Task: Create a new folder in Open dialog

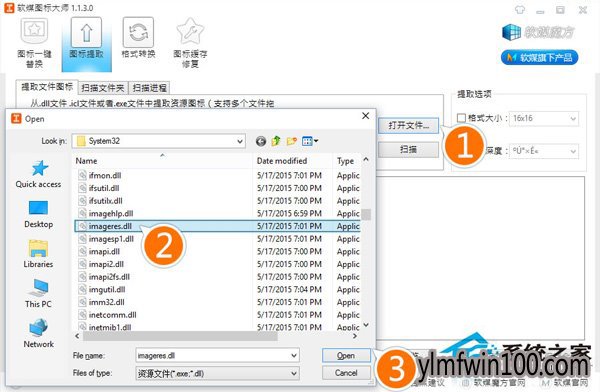Action: (292, 141)
